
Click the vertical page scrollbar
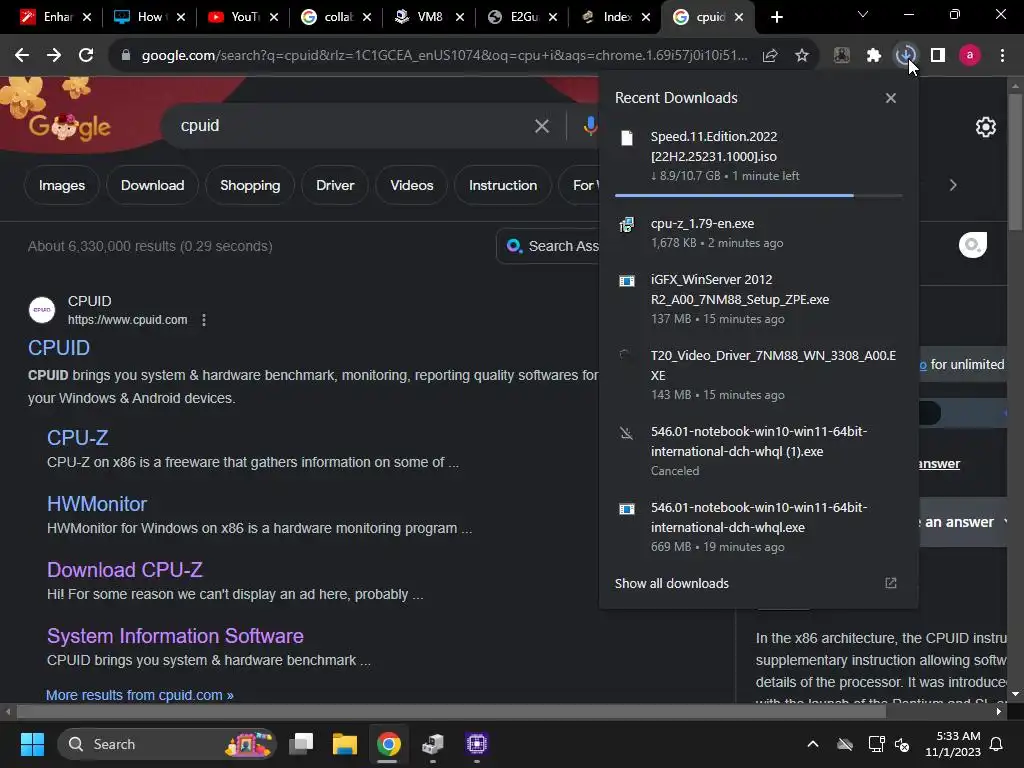pyautogui.click(x=1015, y=162)
